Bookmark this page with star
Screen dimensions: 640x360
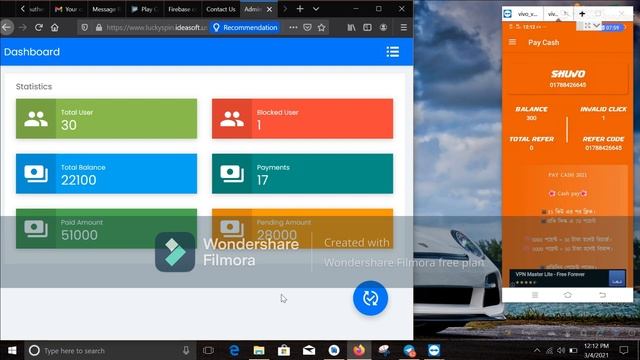click(x=322, y=27)
